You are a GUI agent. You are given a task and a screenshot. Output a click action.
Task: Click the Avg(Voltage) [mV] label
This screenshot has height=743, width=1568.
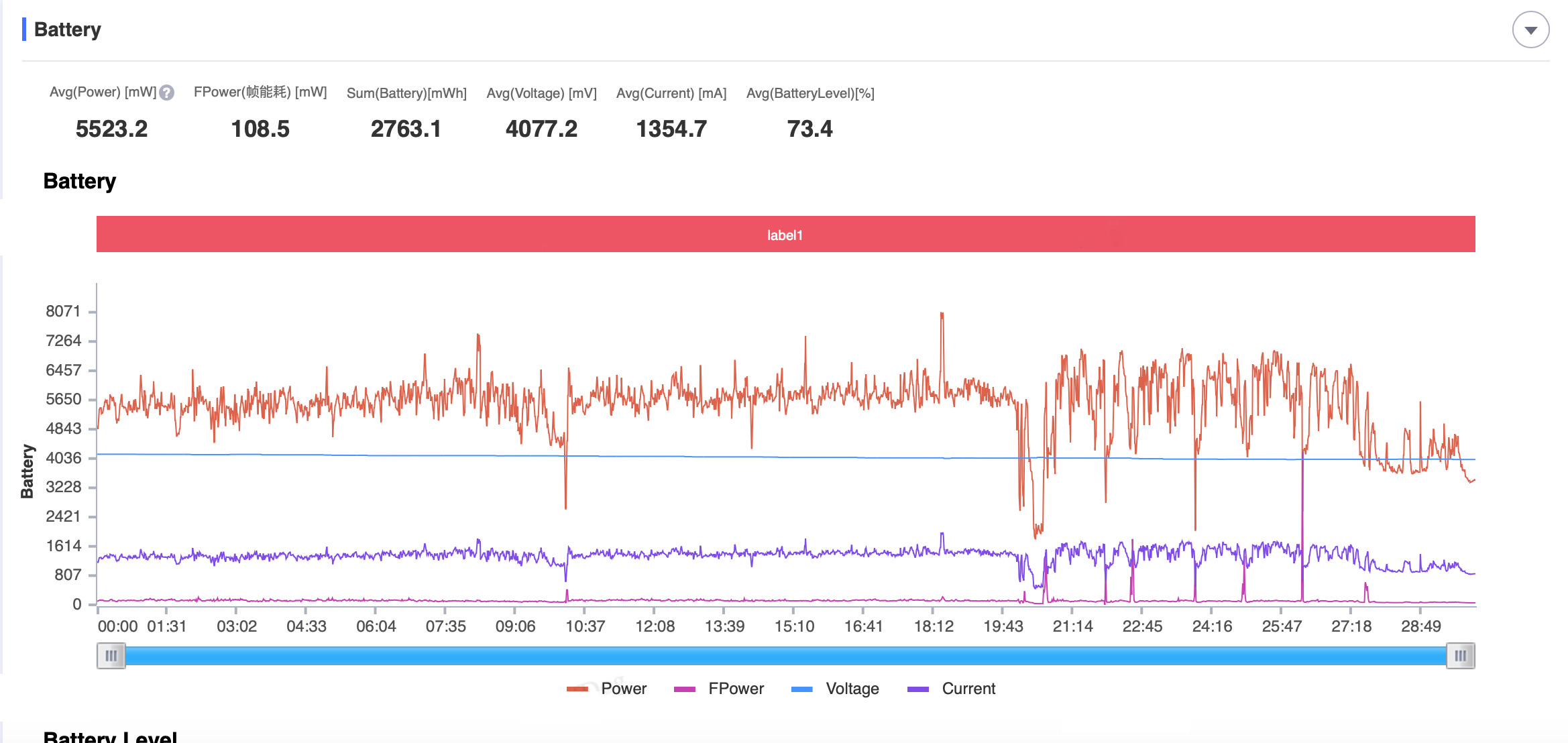tap(541, 93)
